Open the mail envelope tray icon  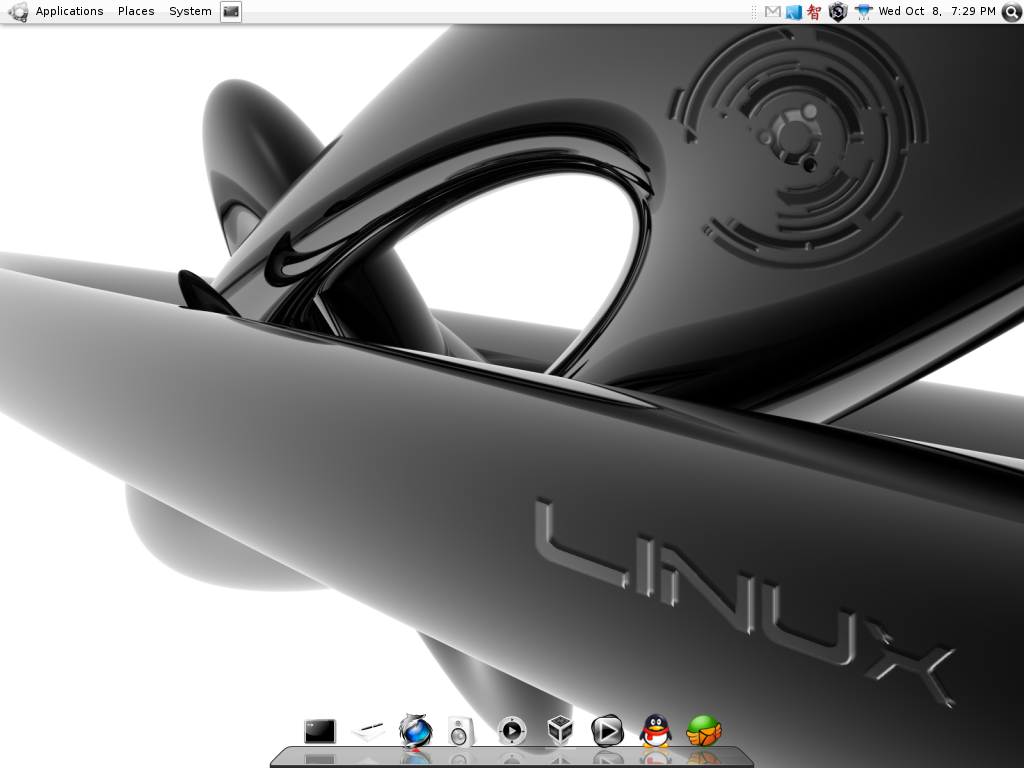click(773, 12)
